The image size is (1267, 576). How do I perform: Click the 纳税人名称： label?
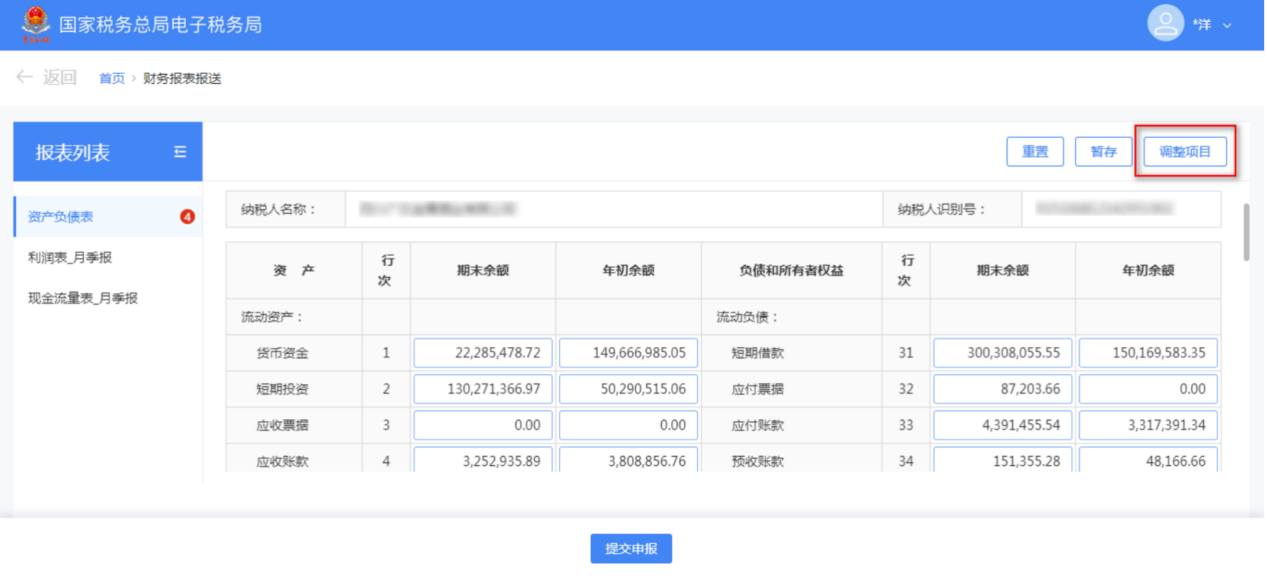[x=279, y=209]
